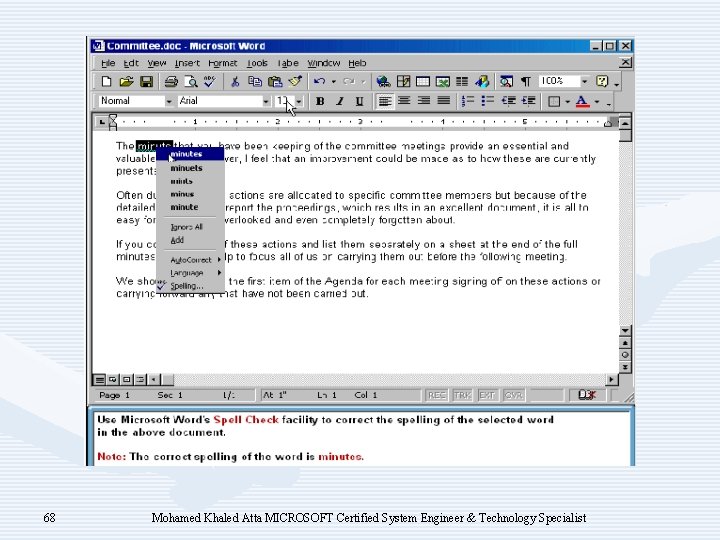Click the Next Page double-arrow button
This screenshot has width=720, height=540.
pos(624,367)
